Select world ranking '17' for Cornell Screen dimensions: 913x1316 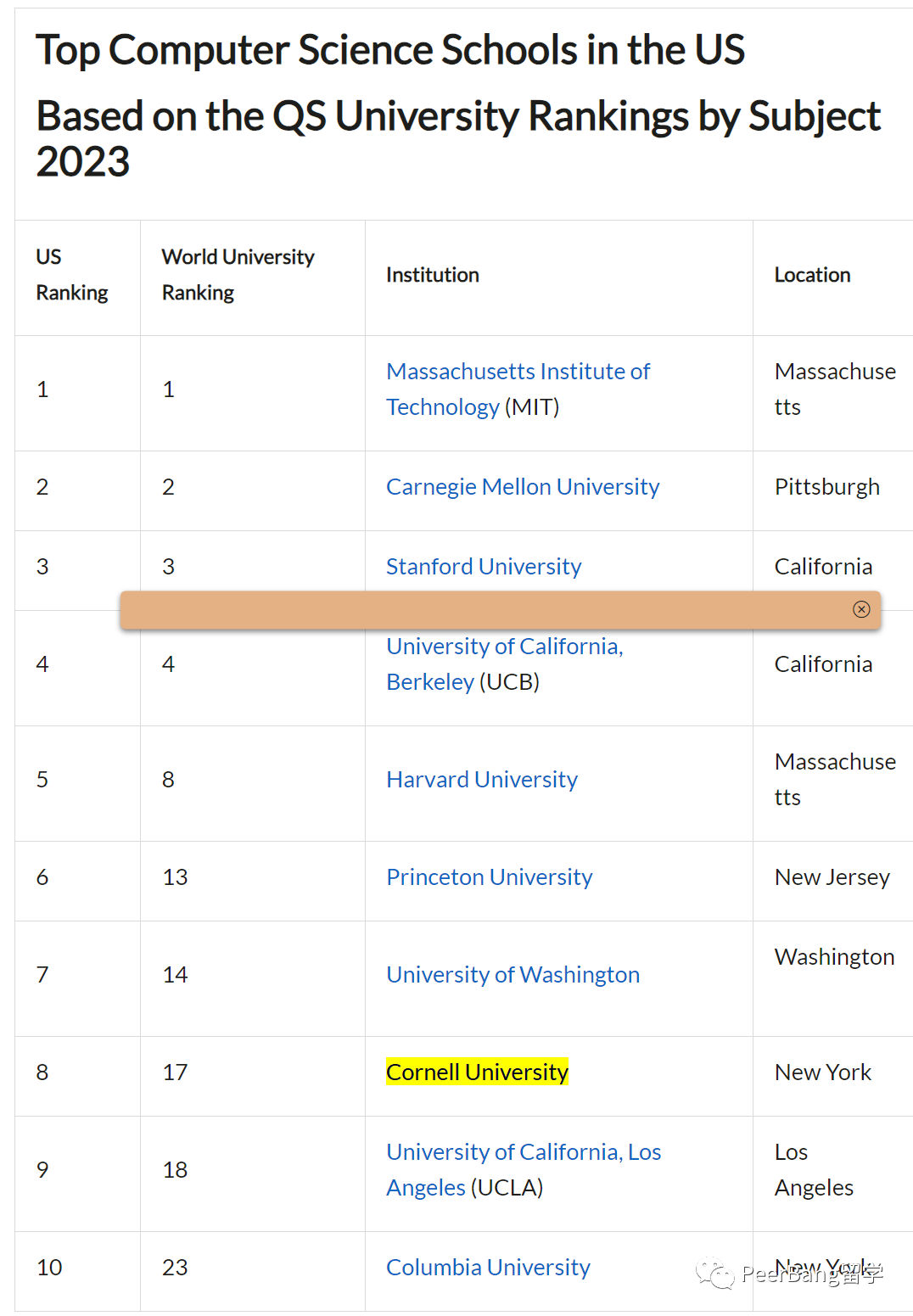[175, 1072]
